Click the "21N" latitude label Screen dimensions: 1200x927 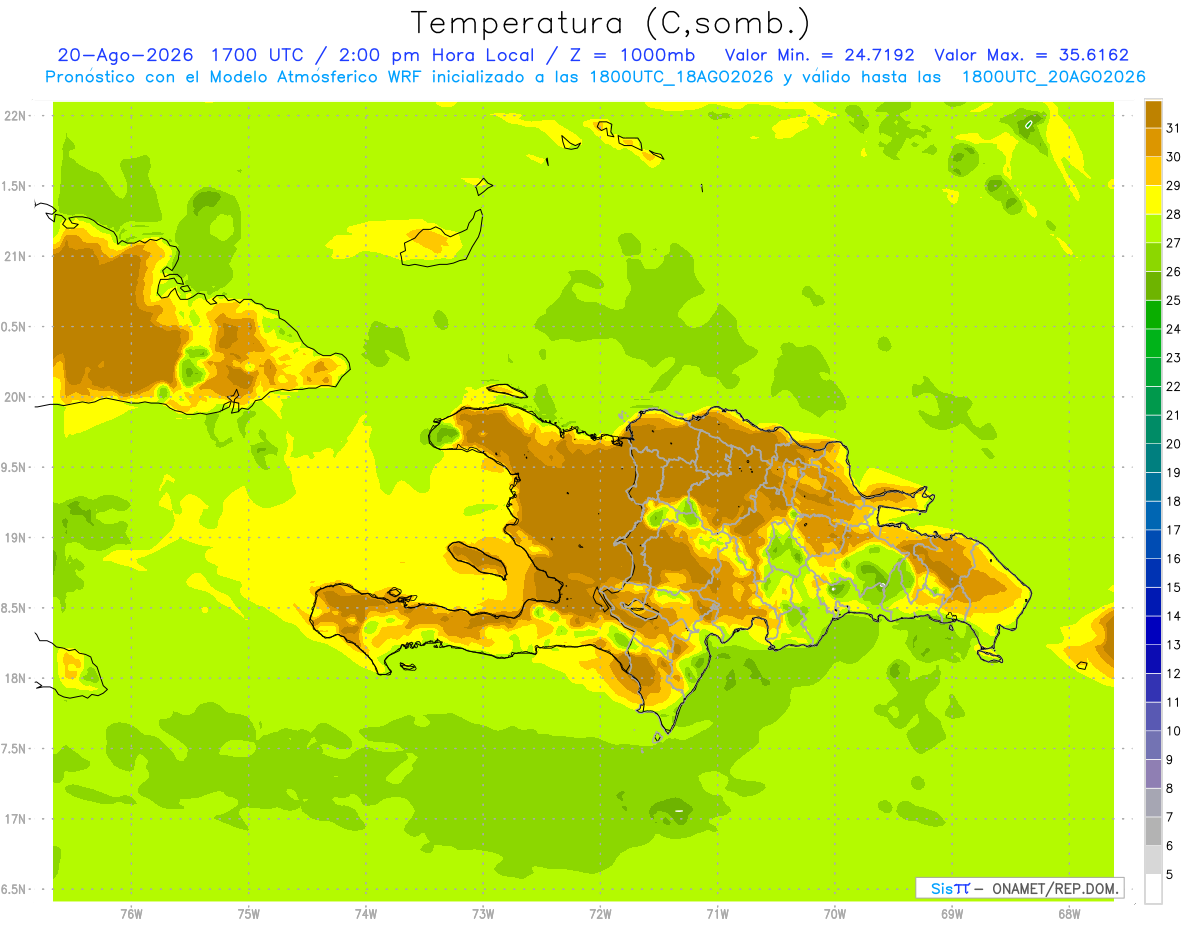17,256
